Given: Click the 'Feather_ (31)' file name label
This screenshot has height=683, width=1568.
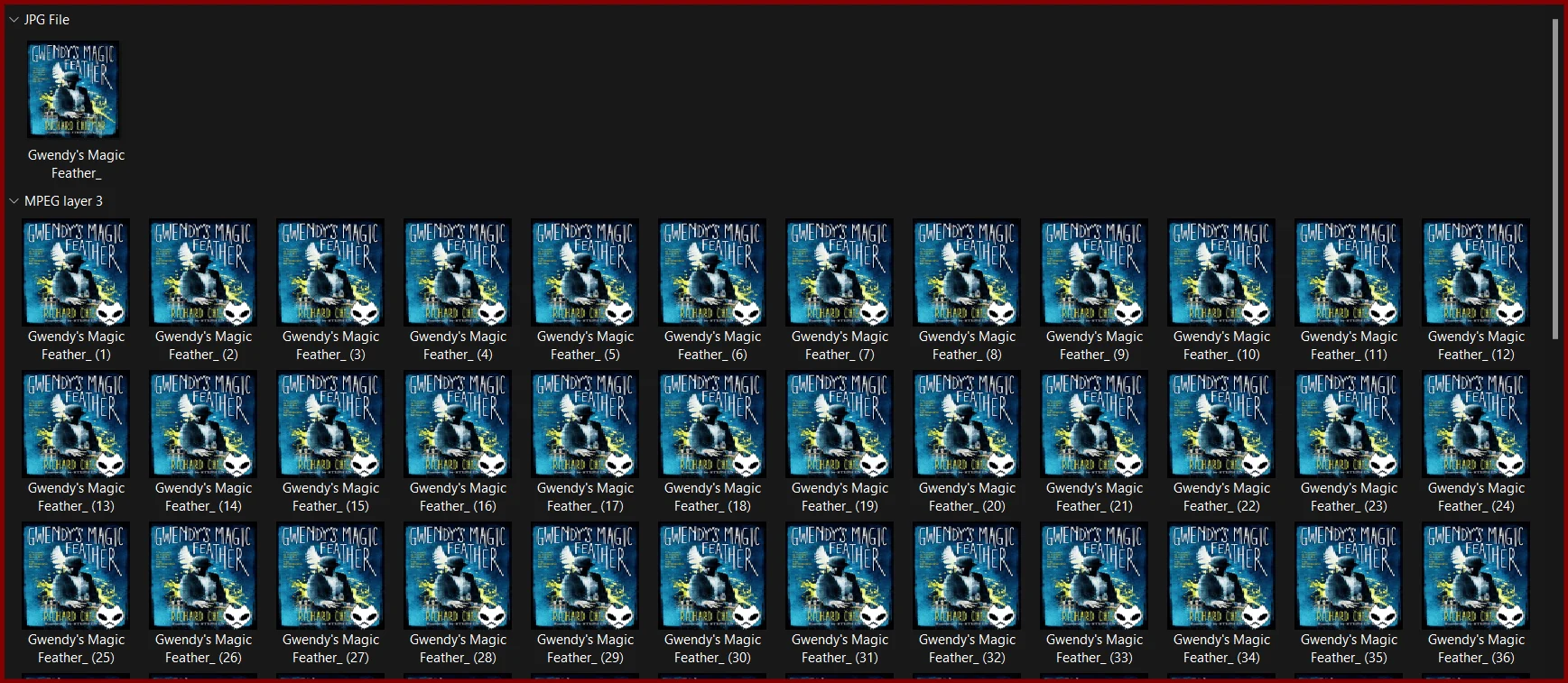Looking at the screenshot, I should [840, 658].
